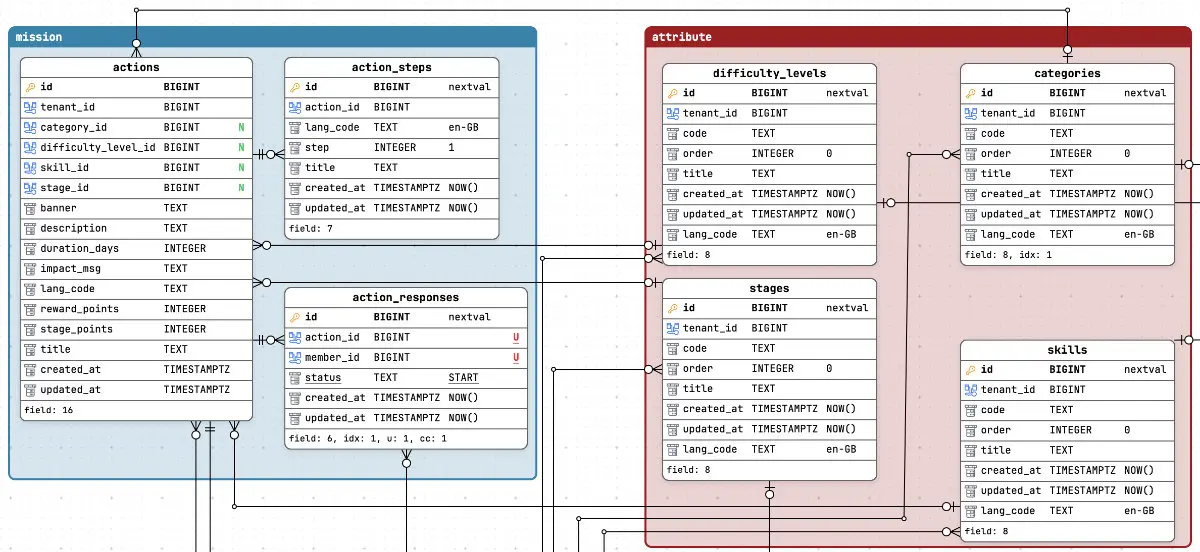Select the mission group header
Screen dimensions: 1200x552
[272, 37]
